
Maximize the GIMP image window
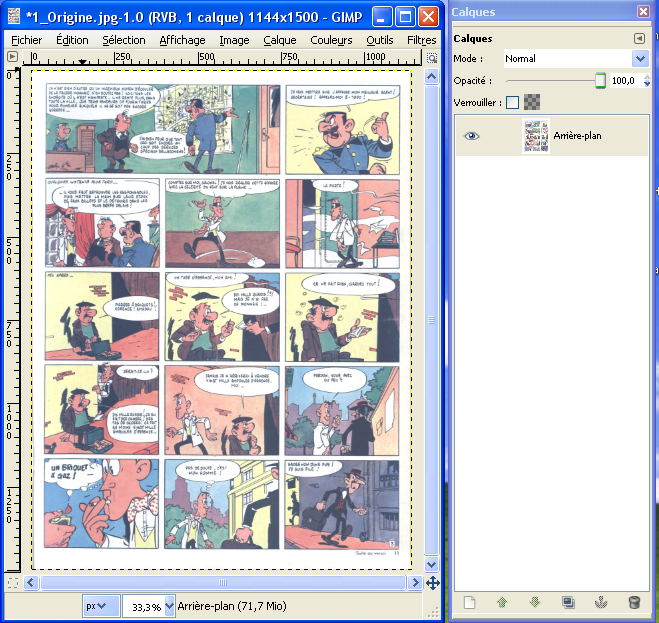405,17
